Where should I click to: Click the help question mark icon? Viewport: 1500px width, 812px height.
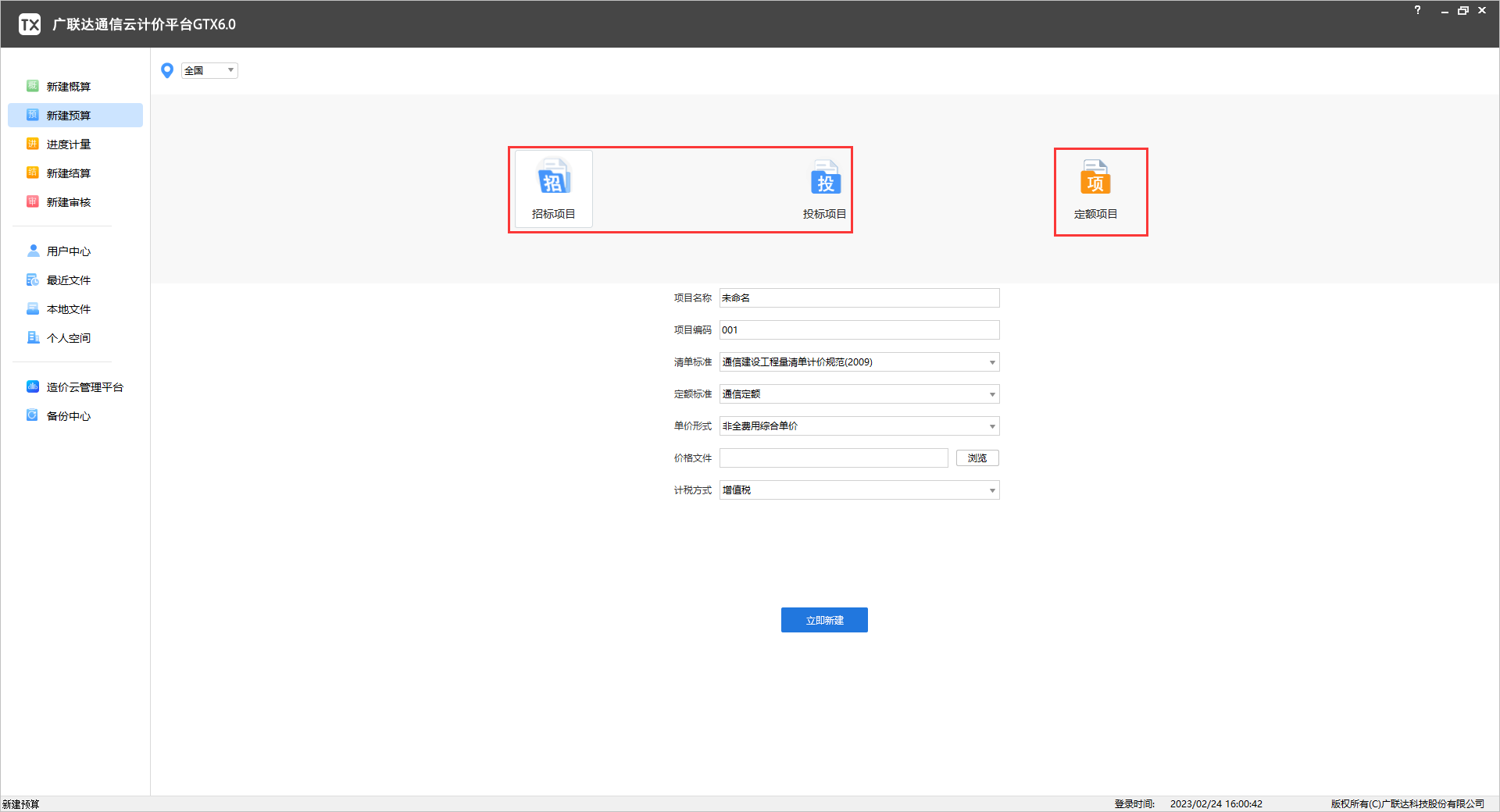(1417, 10)
